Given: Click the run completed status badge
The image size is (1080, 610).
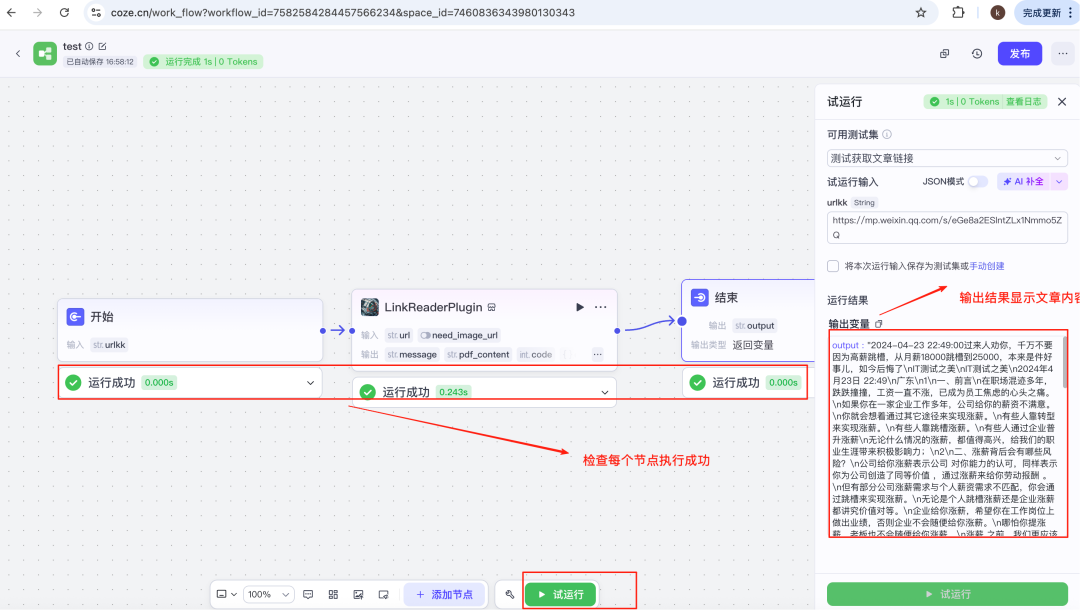Looking at the screenshot, I should [x=203, y=61].
